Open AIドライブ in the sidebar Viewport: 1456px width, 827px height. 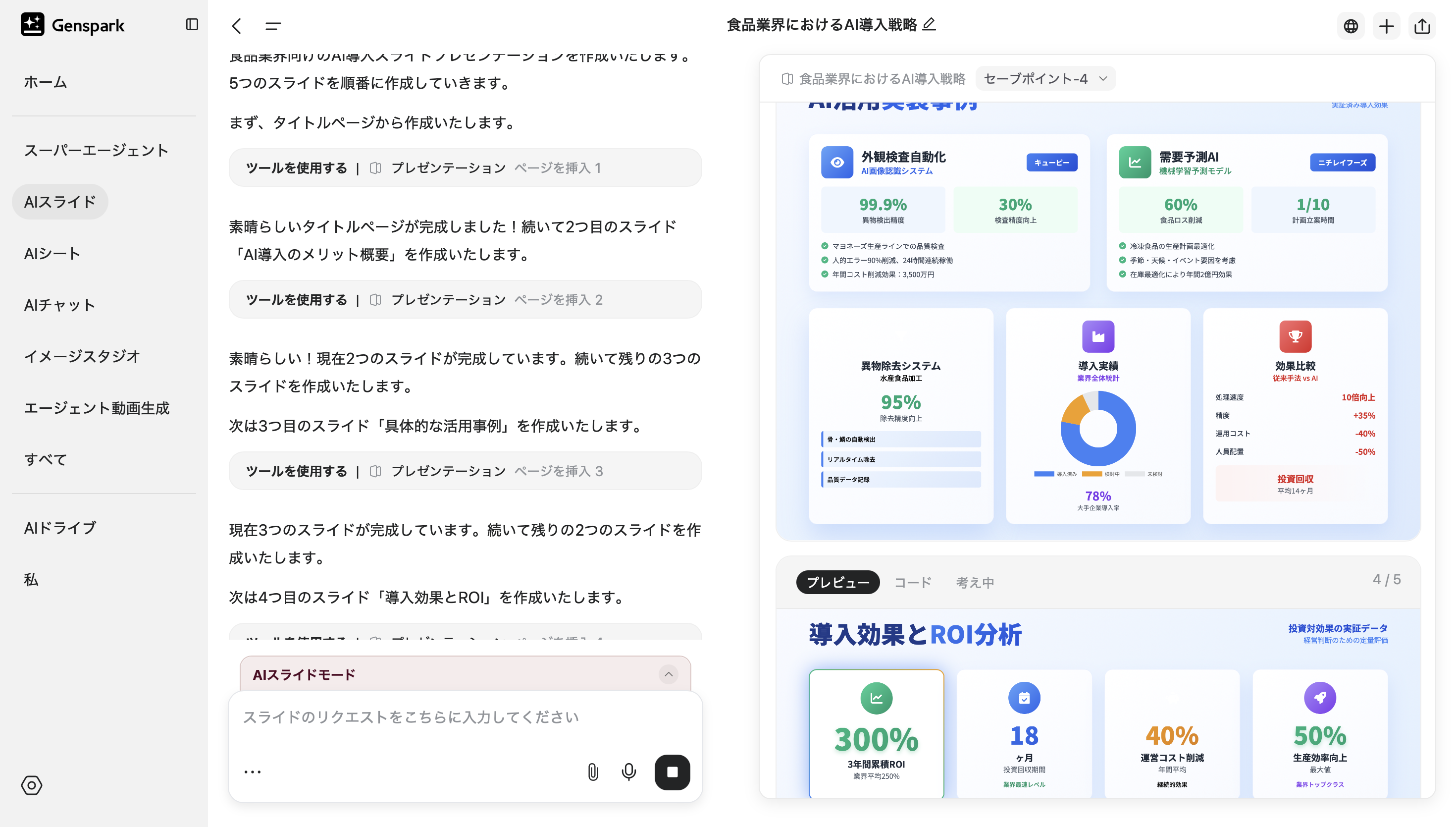[x=59, y=528]
